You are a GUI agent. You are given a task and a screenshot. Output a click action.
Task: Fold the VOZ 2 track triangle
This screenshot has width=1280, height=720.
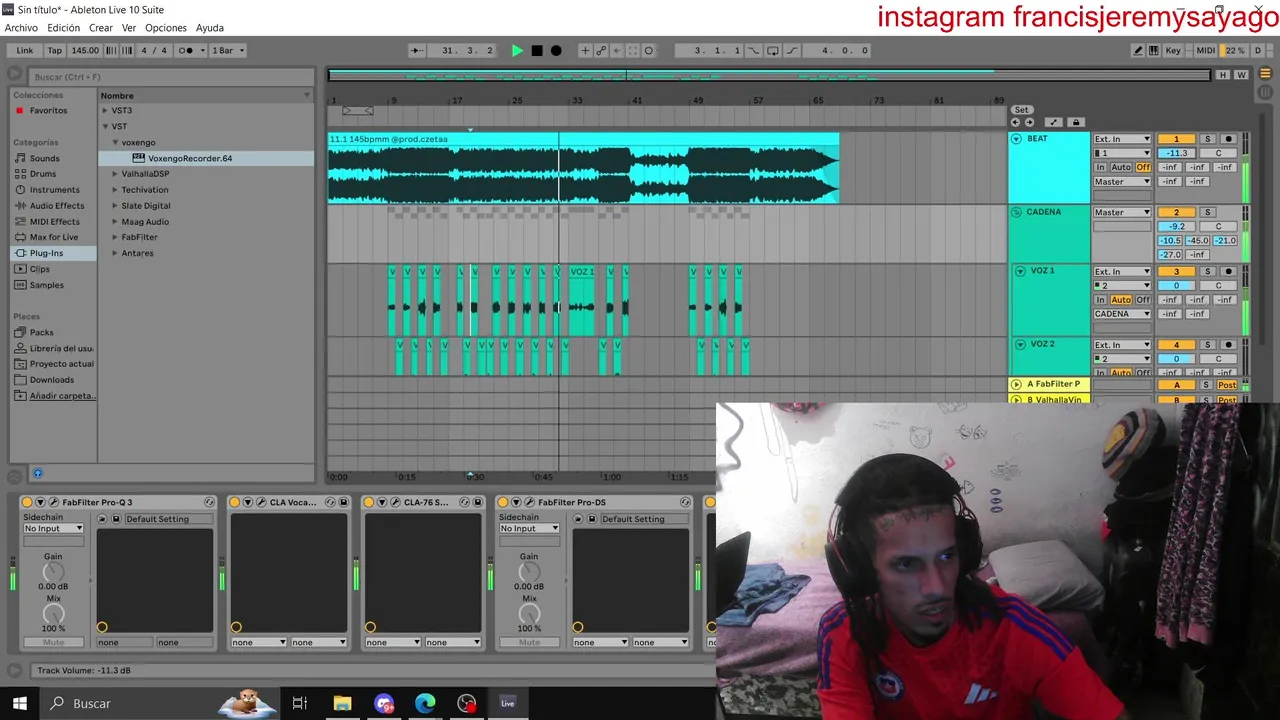tap(1021, 344)
